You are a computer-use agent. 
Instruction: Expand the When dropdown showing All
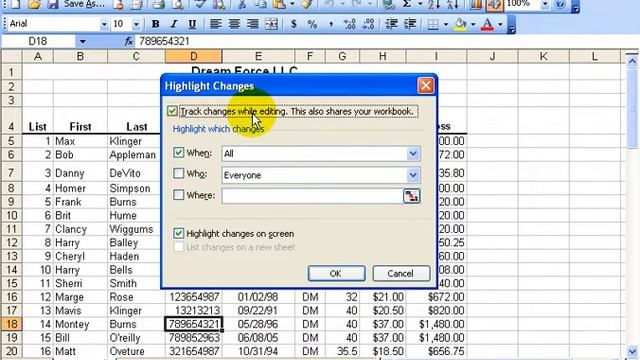tap(413, 154)
